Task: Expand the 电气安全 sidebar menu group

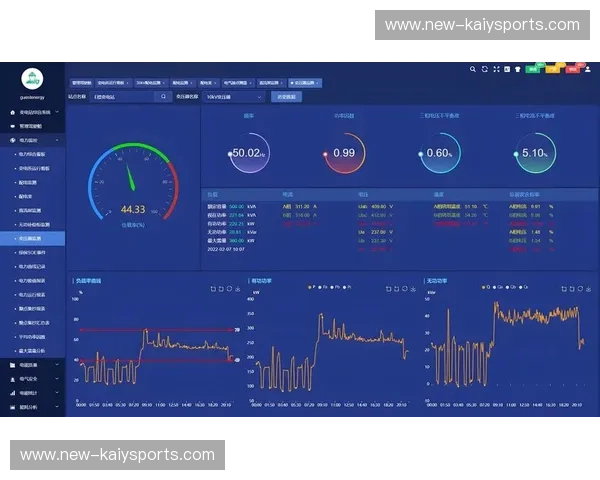Action: 33,379
